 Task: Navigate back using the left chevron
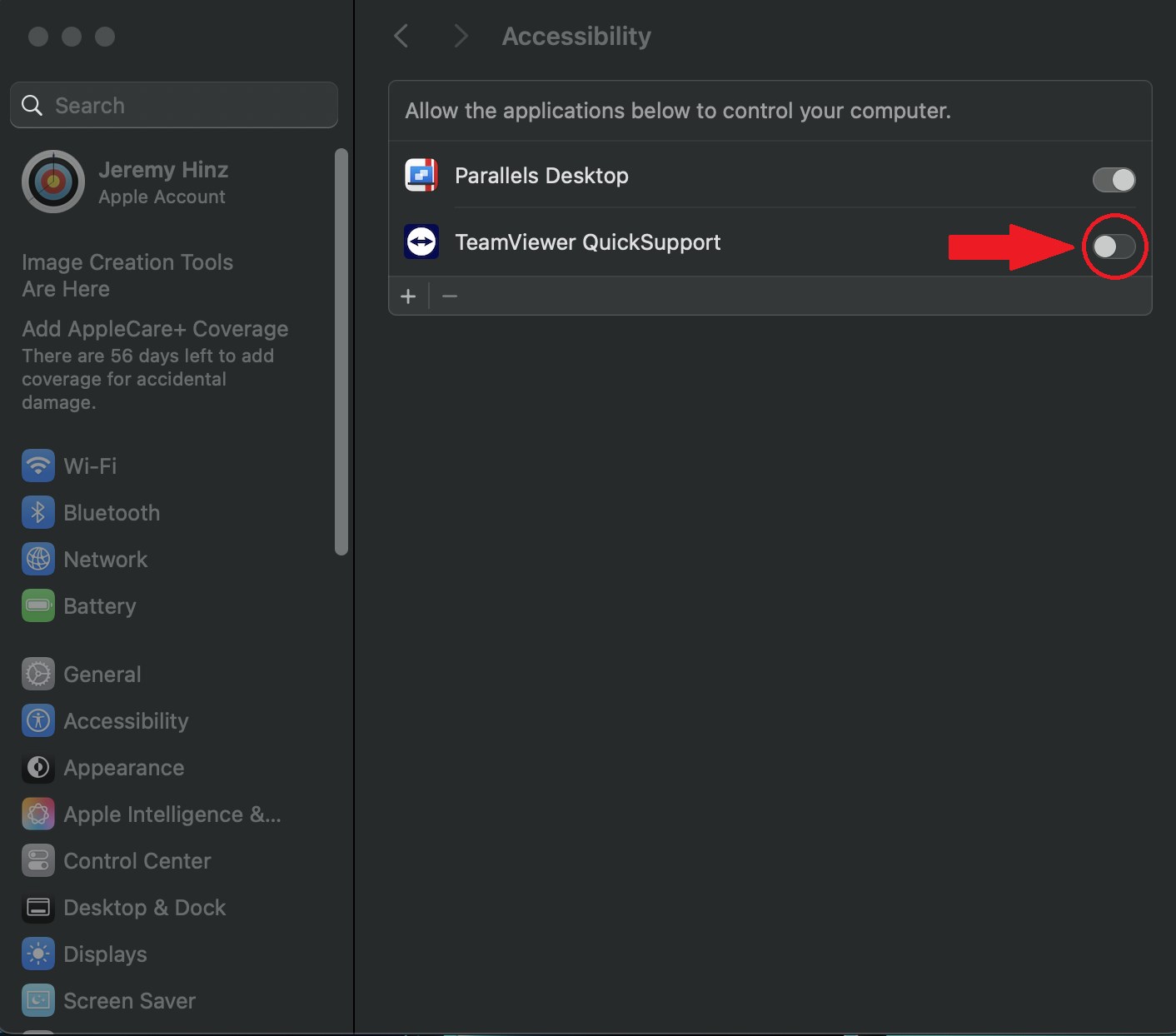coord(401,35)
